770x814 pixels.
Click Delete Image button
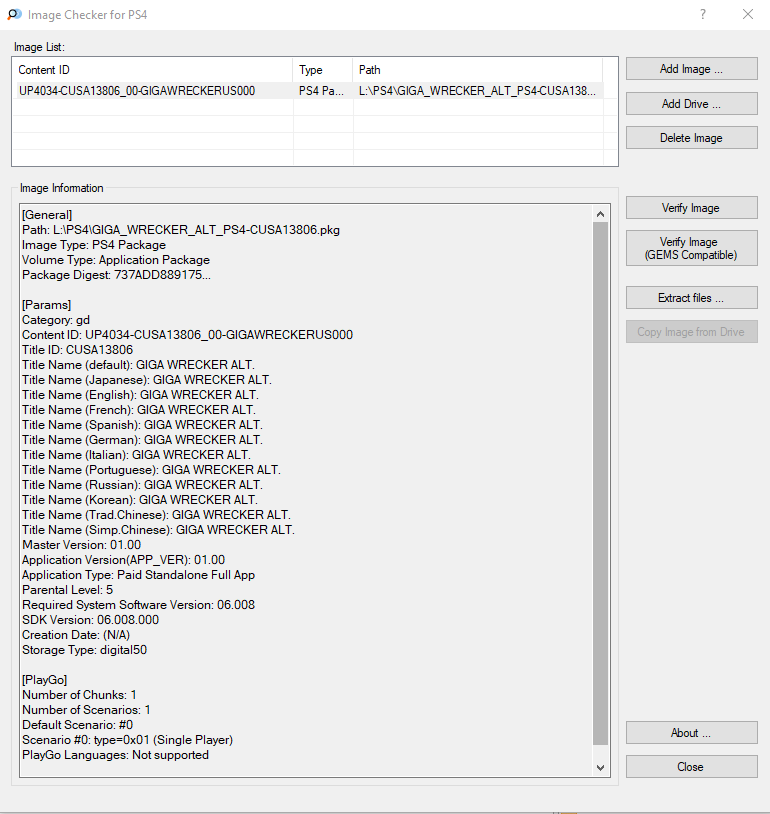pyautogui.click(x=691, y=138)
